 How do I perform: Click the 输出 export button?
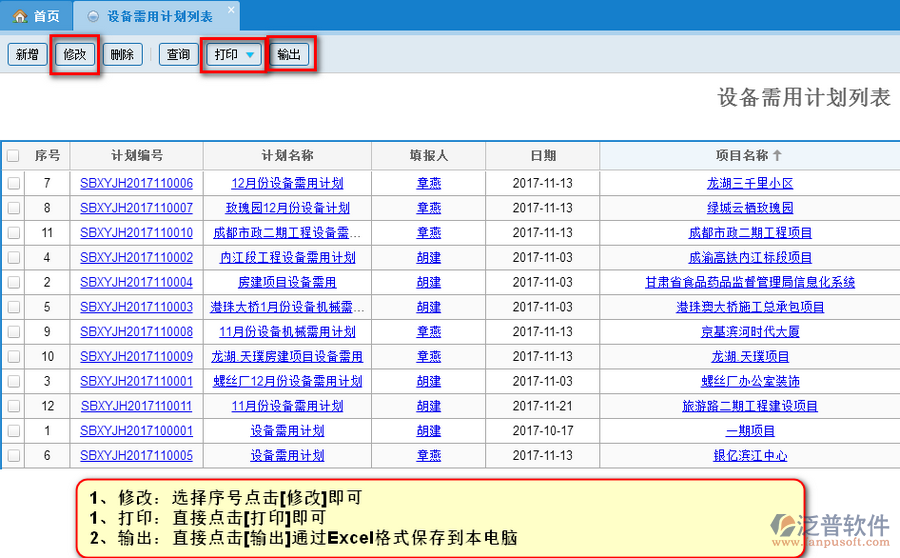coord(289,55)
